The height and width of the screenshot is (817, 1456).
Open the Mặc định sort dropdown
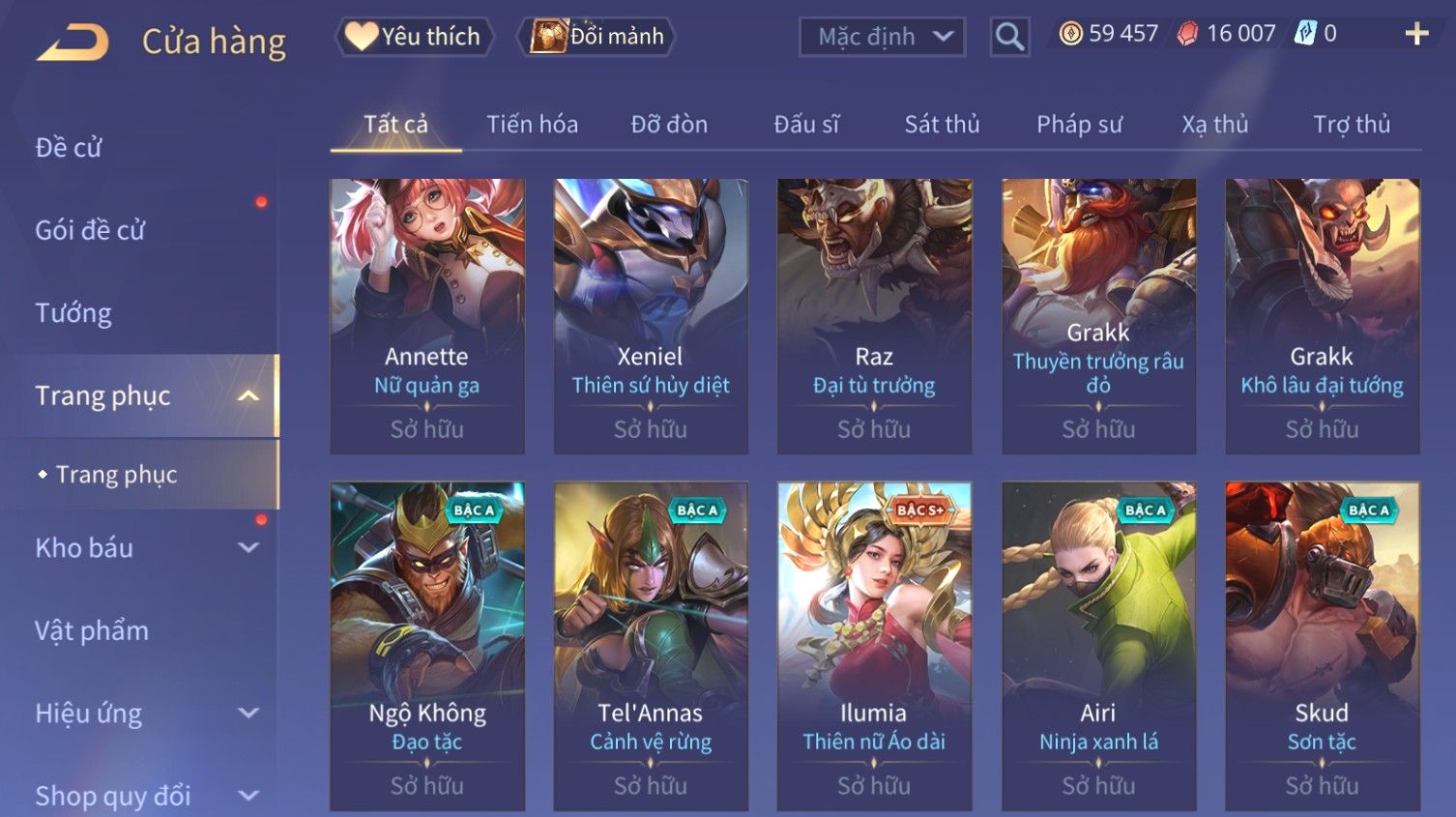tap(882, 37)
